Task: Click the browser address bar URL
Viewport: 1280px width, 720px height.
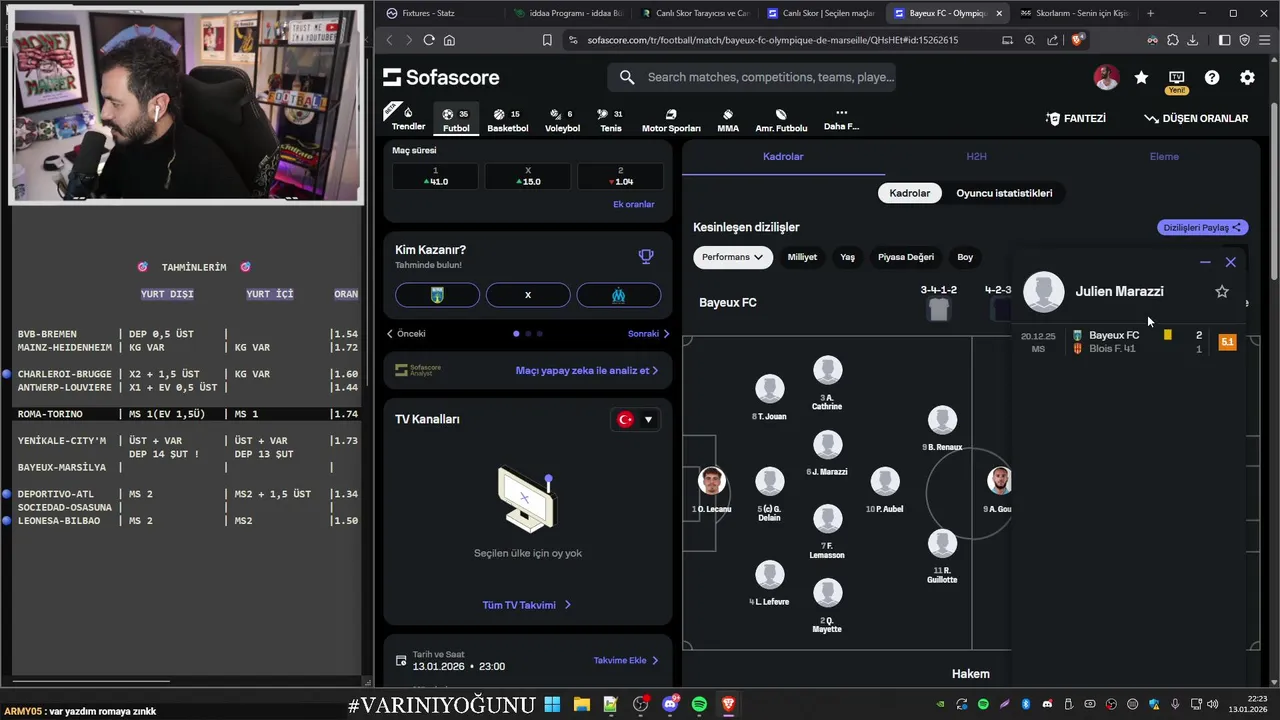Action: coord(772,40)
